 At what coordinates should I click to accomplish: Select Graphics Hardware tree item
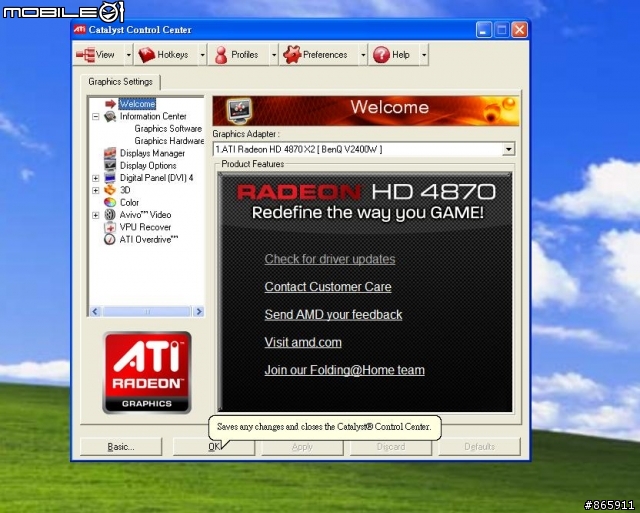point(169,141)
